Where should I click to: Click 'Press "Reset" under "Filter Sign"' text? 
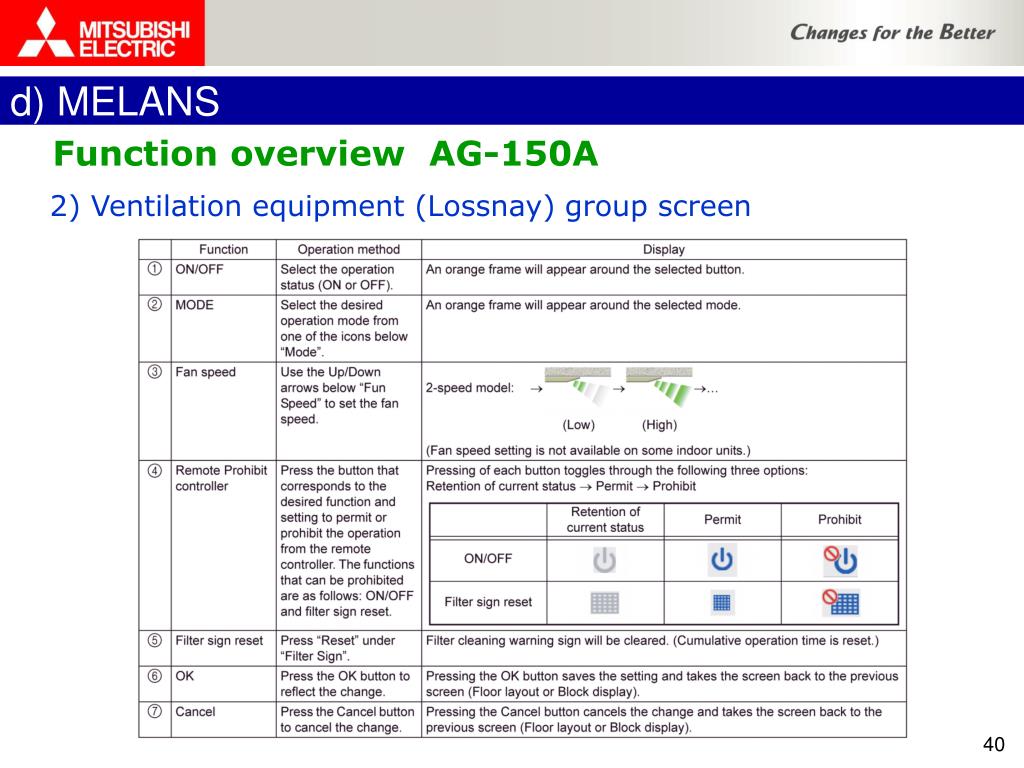(338, 648)
